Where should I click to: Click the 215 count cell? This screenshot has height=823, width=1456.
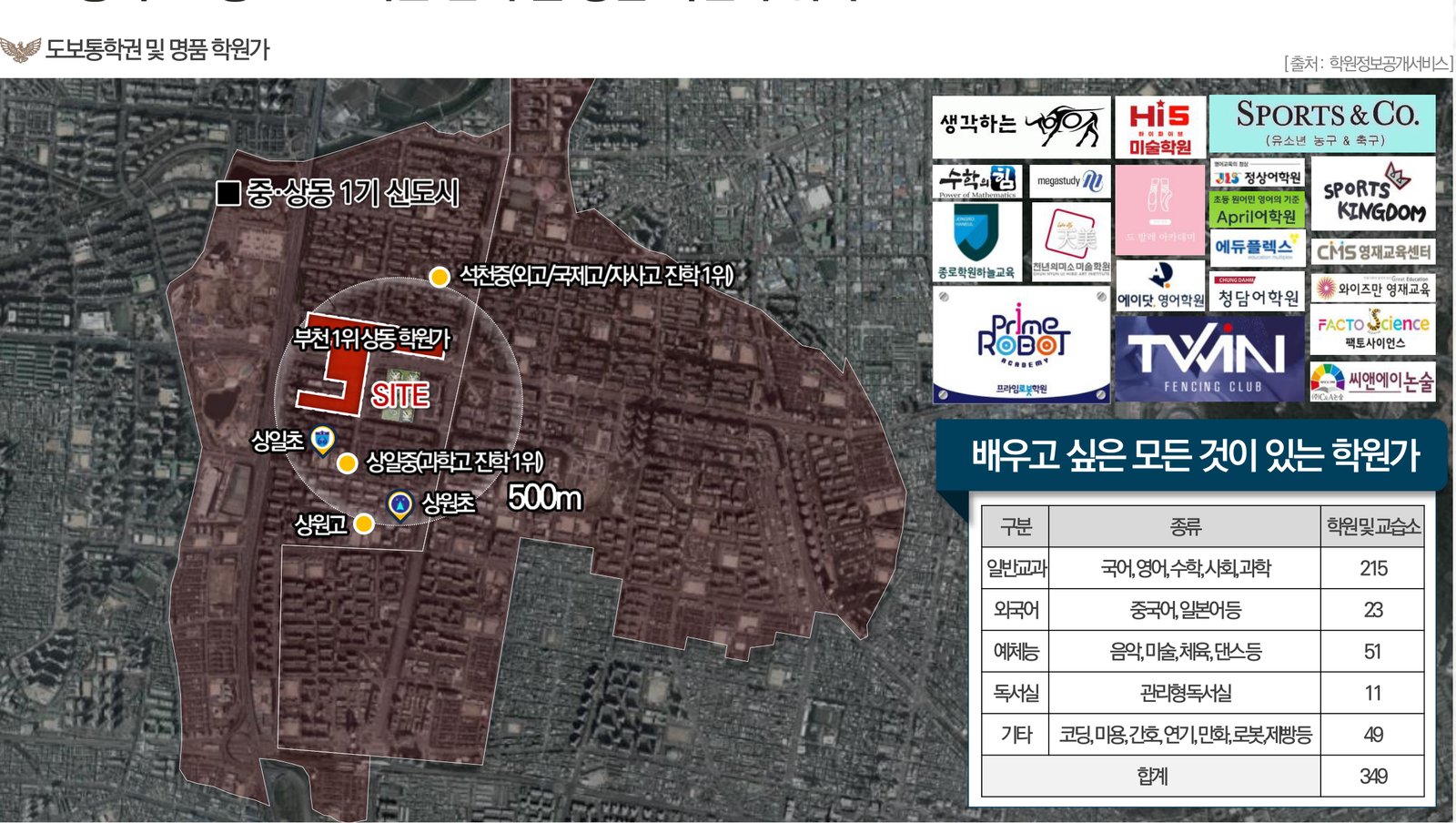tap(1373, 568)
